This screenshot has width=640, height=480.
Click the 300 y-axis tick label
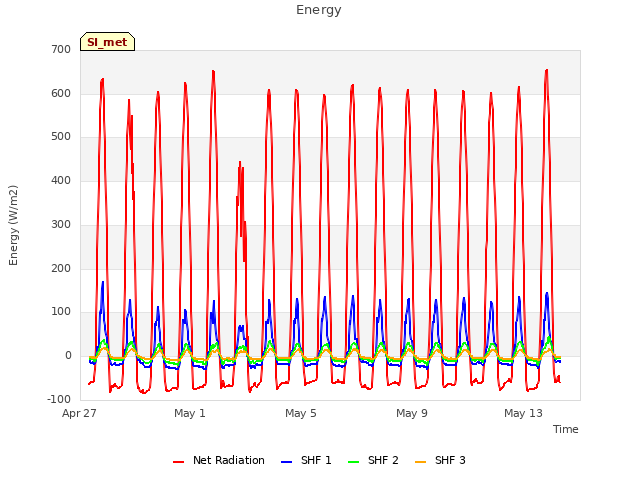click(61, 224)
